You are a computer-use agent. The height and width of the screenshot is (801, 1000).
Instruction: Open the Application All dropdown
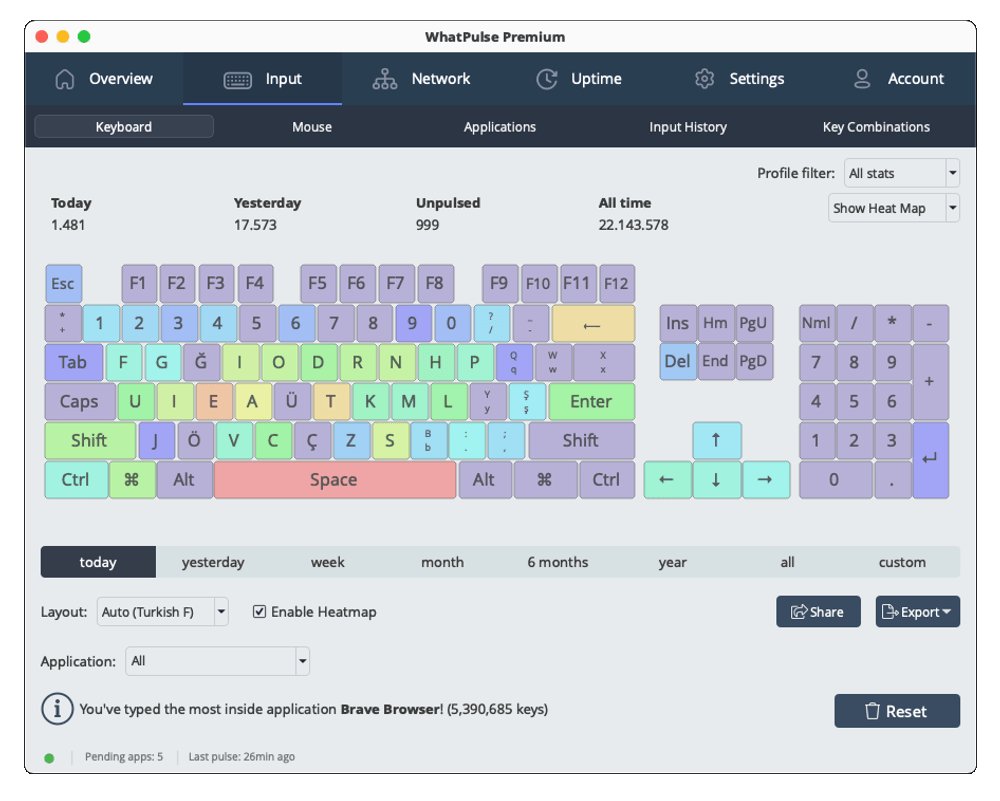click(217, 661)
